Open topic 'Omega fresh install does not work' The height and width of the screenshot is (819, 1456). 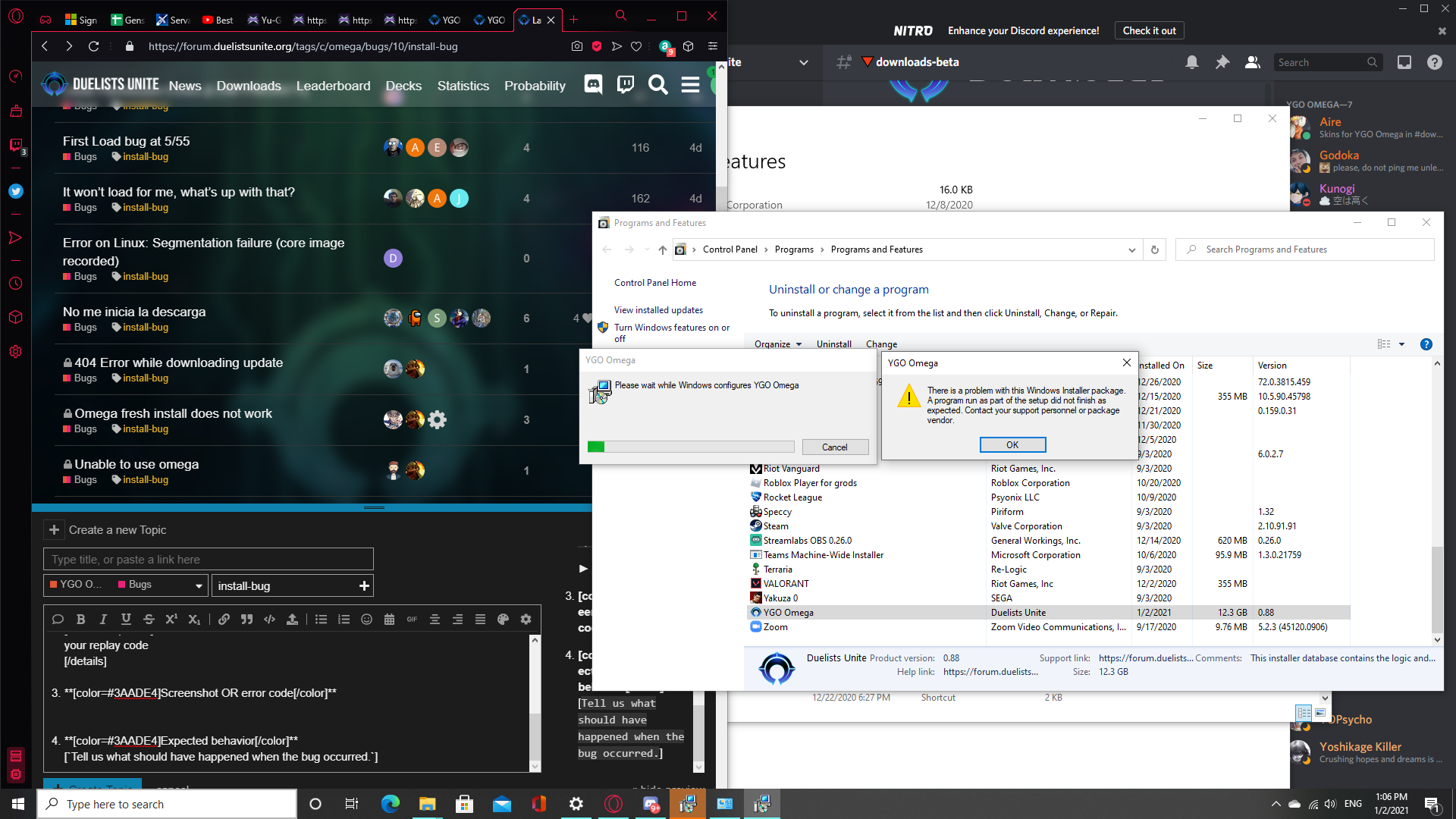173,413
